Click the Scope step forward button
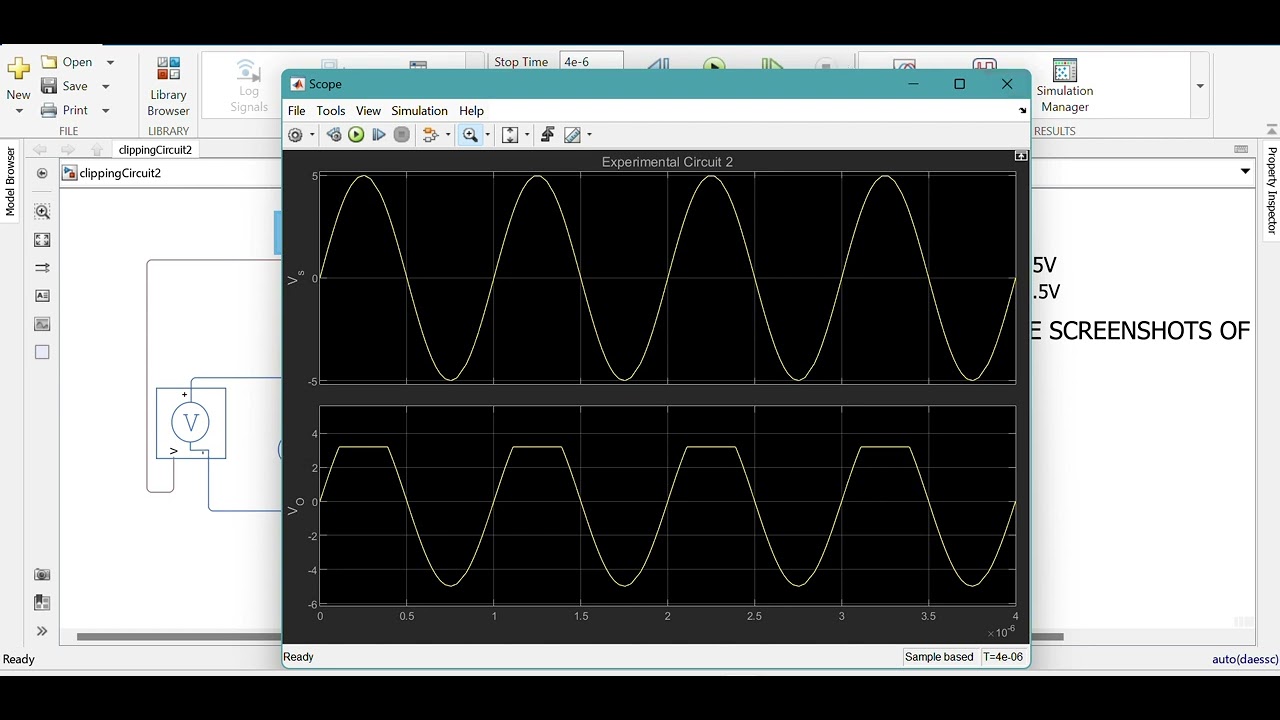 point(379,135)
